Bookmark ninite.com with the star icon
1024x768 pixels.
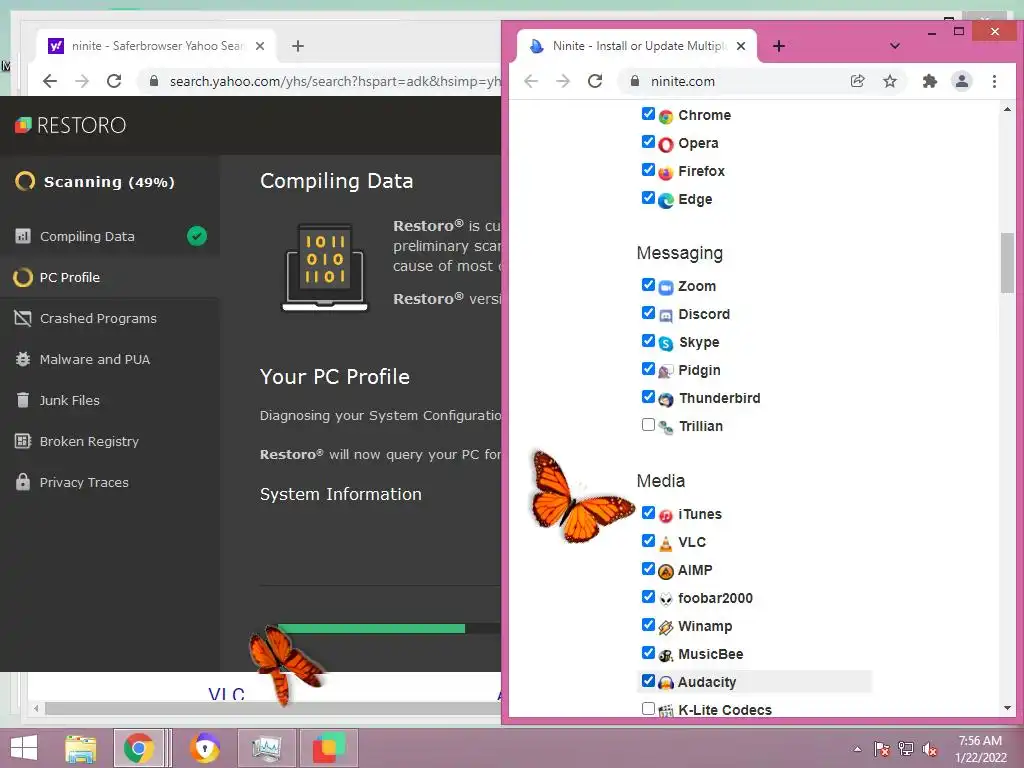click(889, 81)
